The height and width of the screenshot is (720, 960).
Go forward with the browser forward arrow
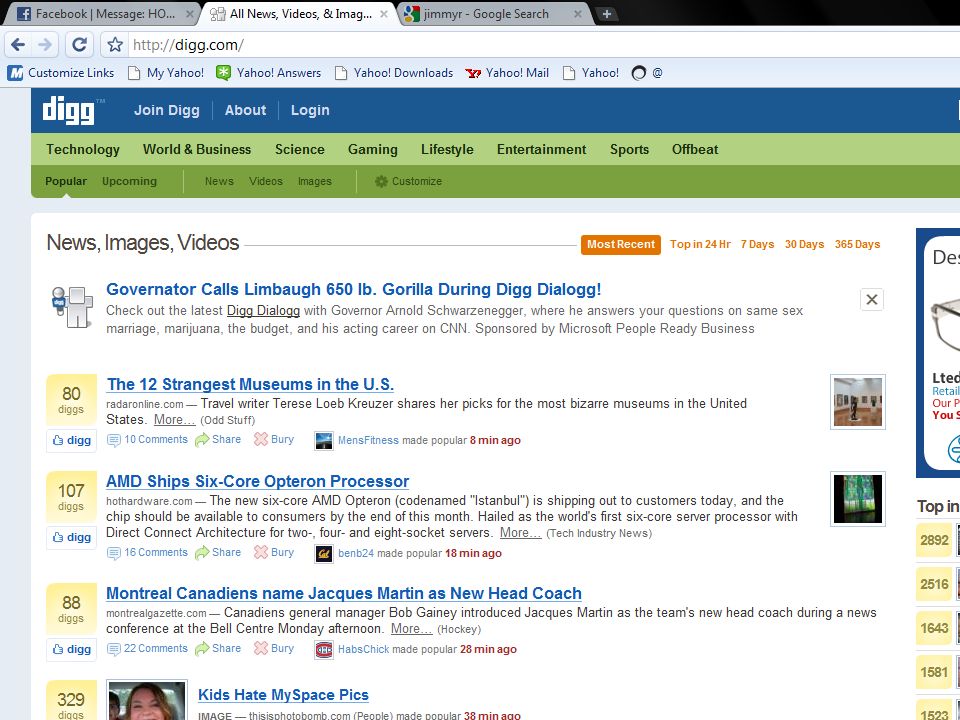45,45
